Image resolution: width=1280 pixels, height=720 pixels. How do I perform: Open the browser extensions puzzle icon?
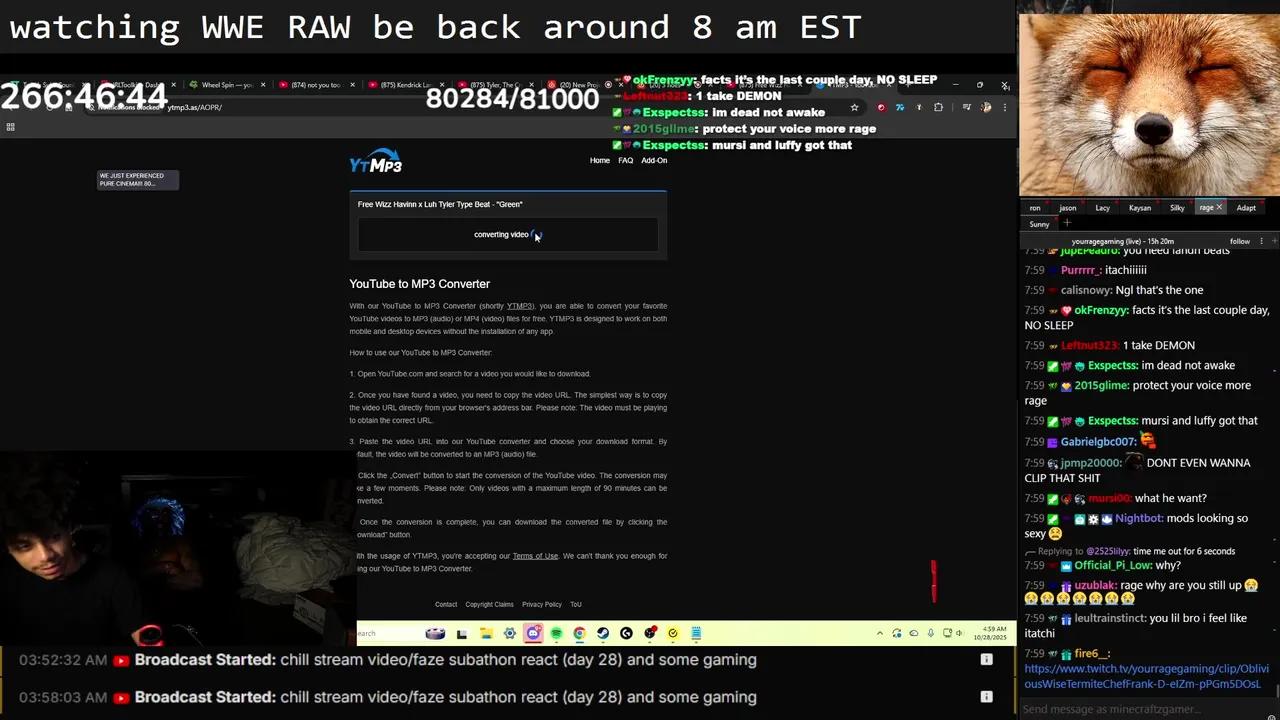(x=938, y=107)
